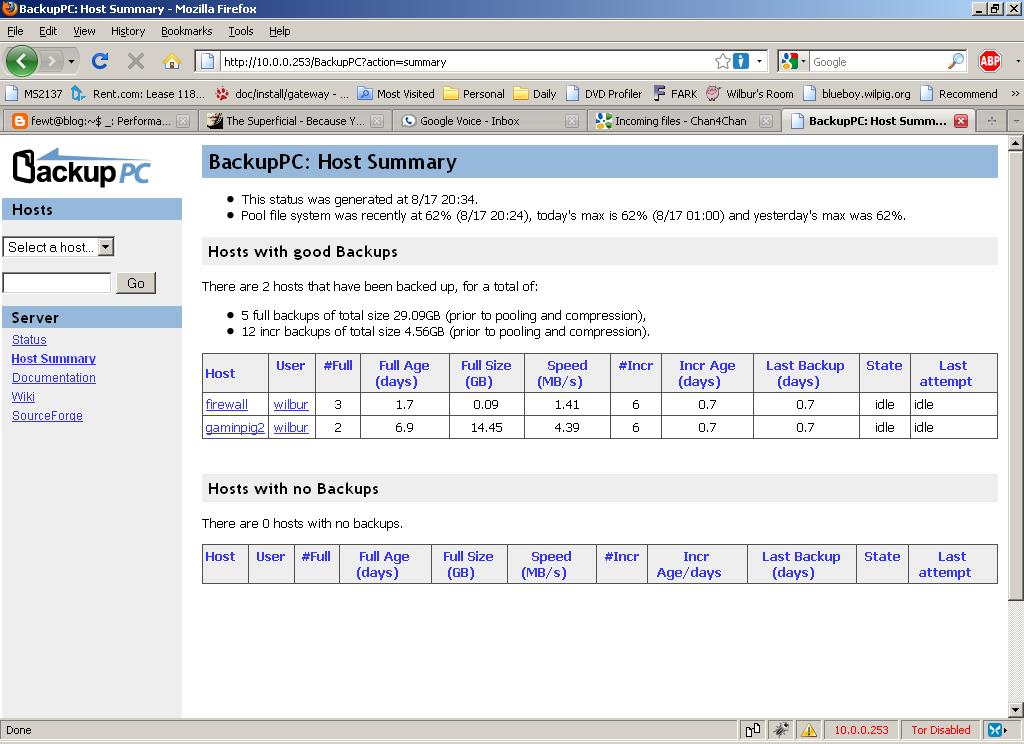Click the host search text field

pyautogui.click(x=57, y=283)
